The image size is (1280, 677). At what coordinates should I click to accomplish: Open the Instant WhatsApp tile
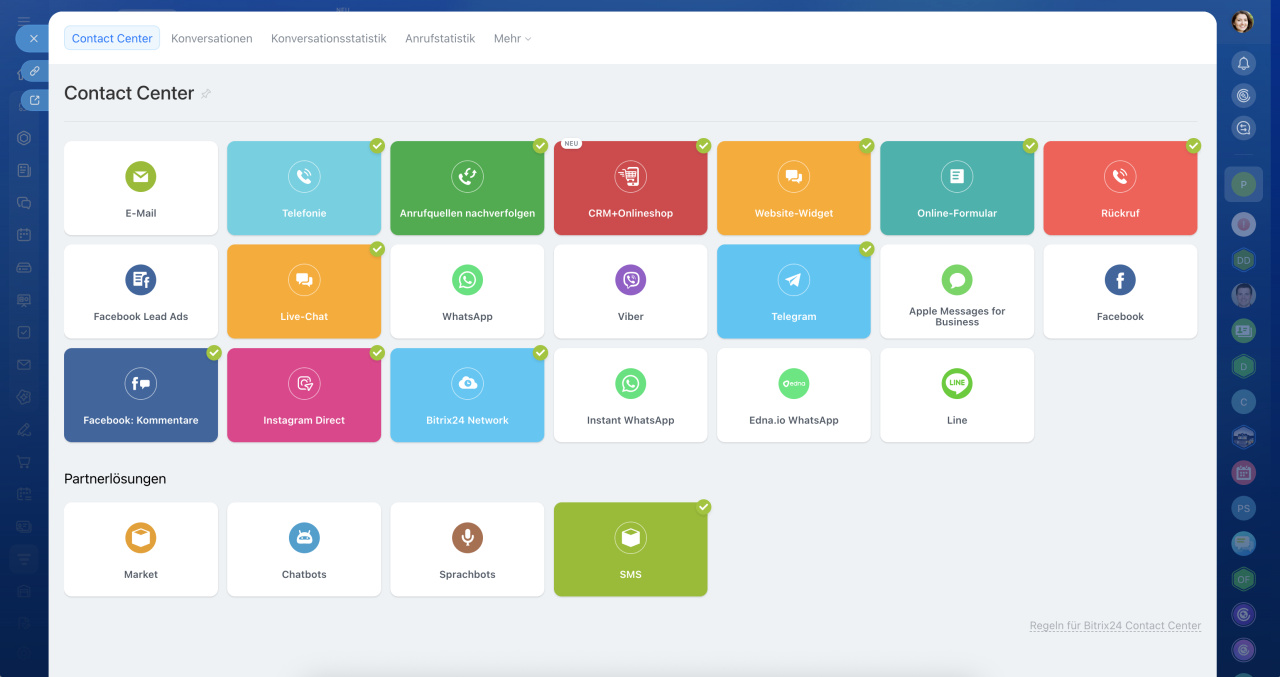[x=630, y=395]
